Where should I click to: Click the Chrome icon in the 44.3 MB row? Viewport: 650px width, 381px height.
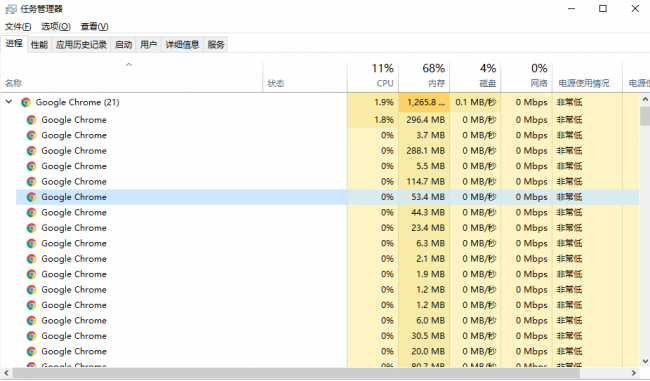coord(32,213)
